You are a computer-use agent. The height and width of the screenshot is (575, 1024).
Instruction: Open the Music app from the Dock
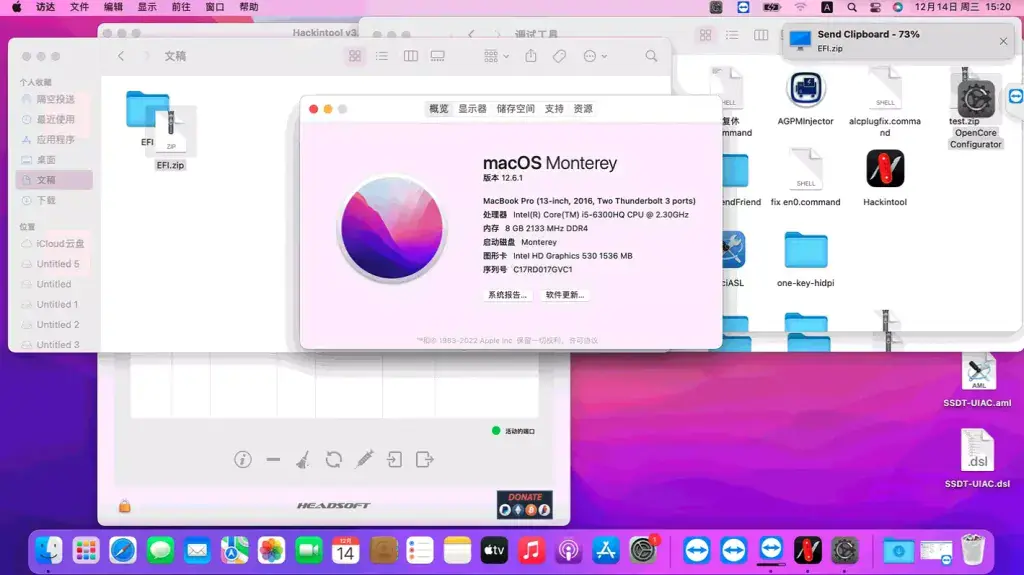532,551
